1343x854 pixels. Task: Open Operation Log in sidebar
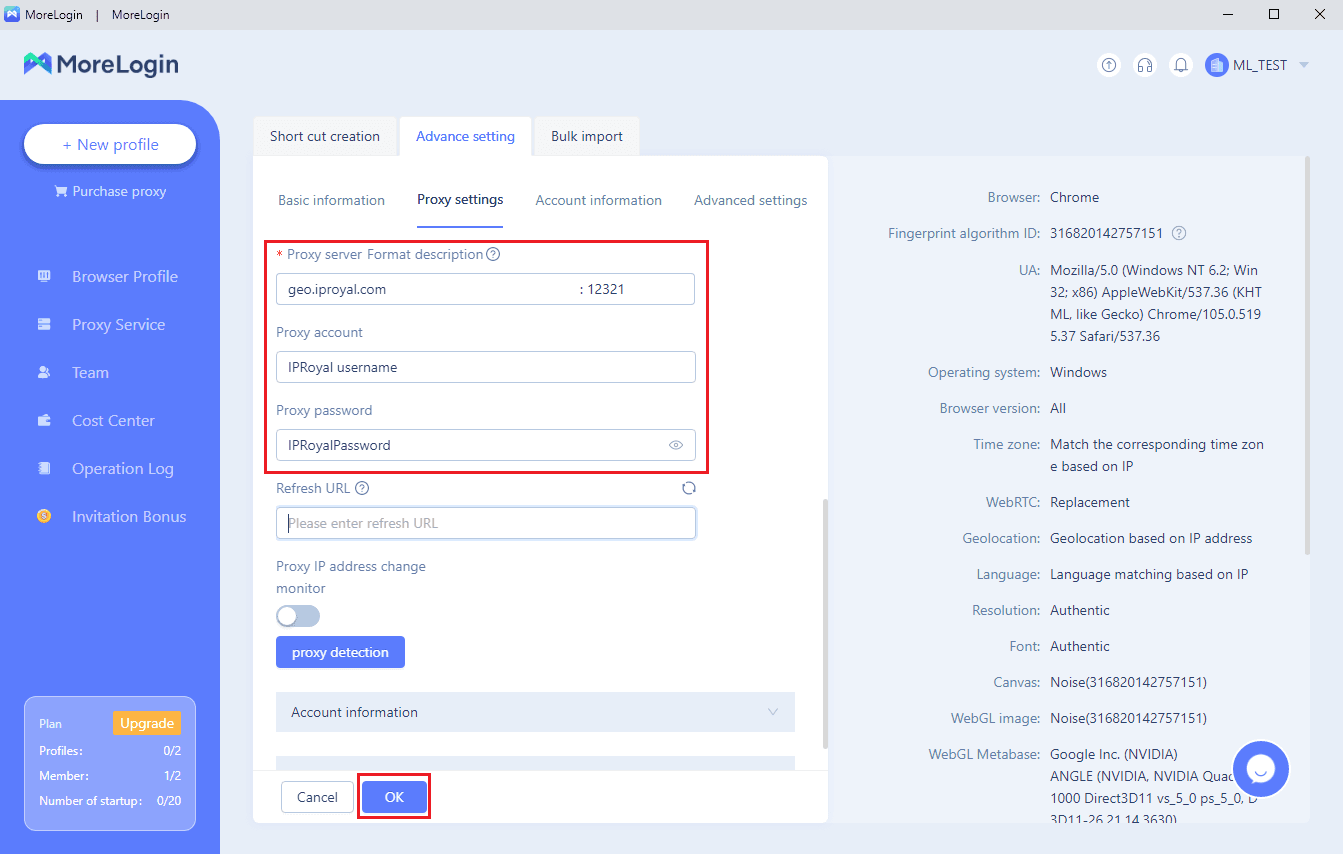coord(122,468)
